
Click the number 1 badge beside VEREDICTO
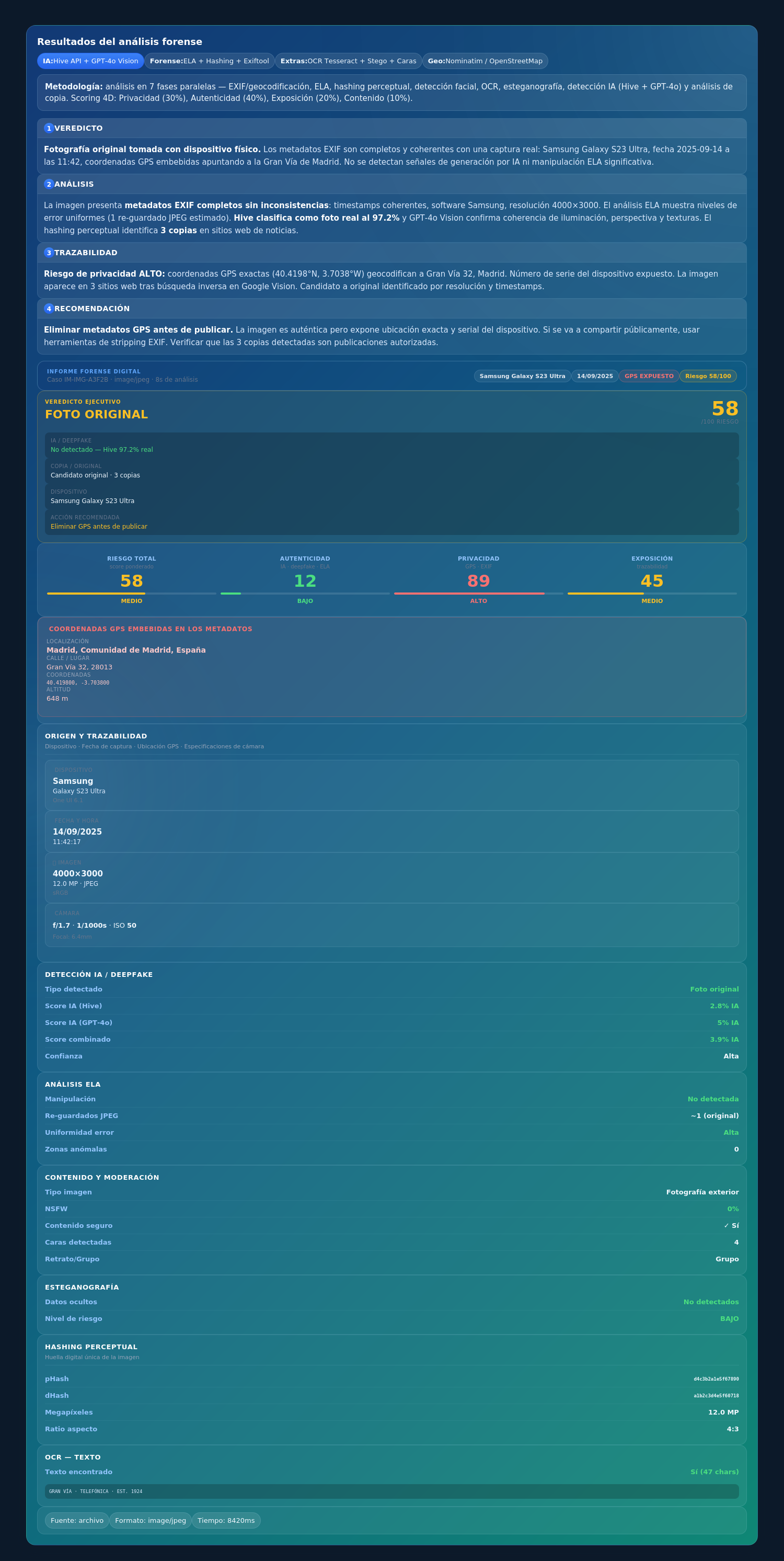pyautogui.click(x=49, y=129)
